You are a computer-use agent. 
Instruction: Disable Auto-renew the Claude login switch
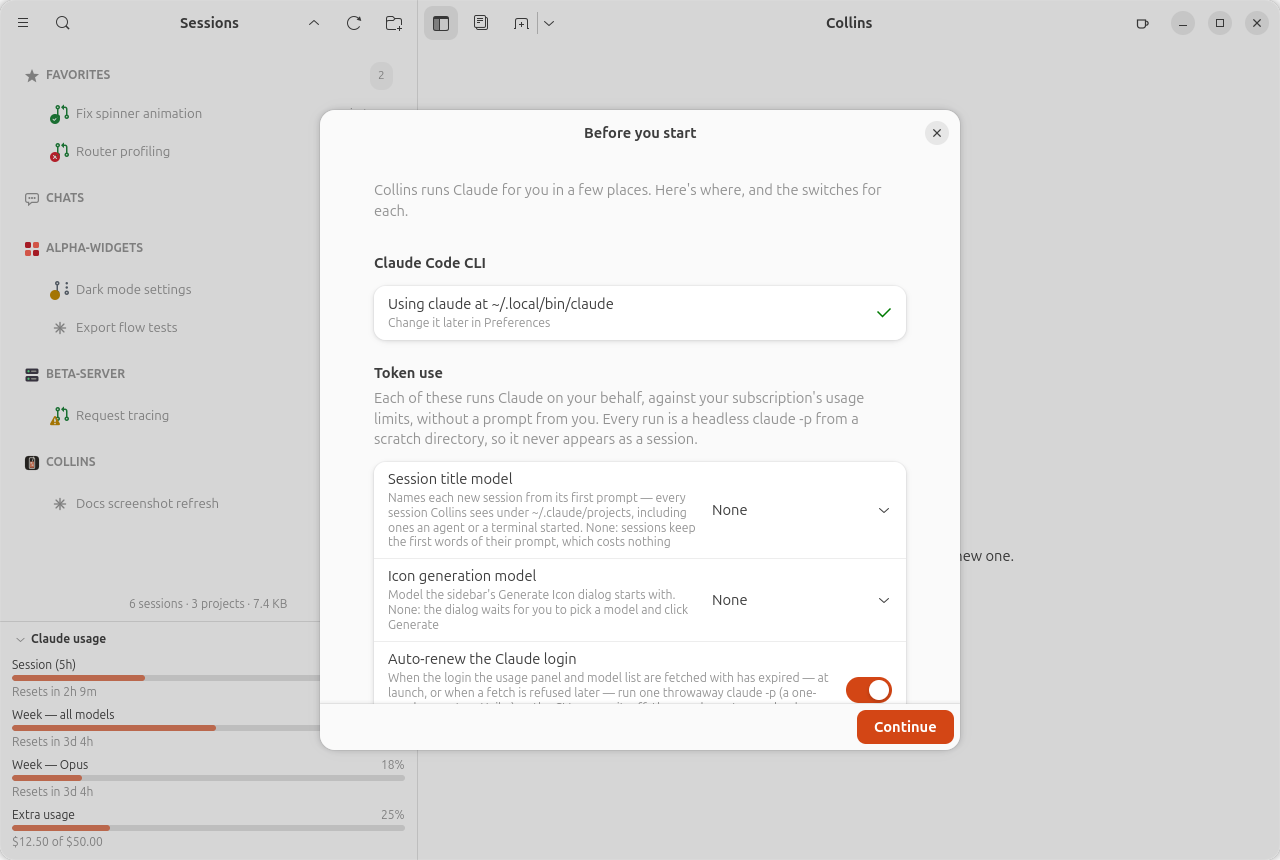(869, 690)
